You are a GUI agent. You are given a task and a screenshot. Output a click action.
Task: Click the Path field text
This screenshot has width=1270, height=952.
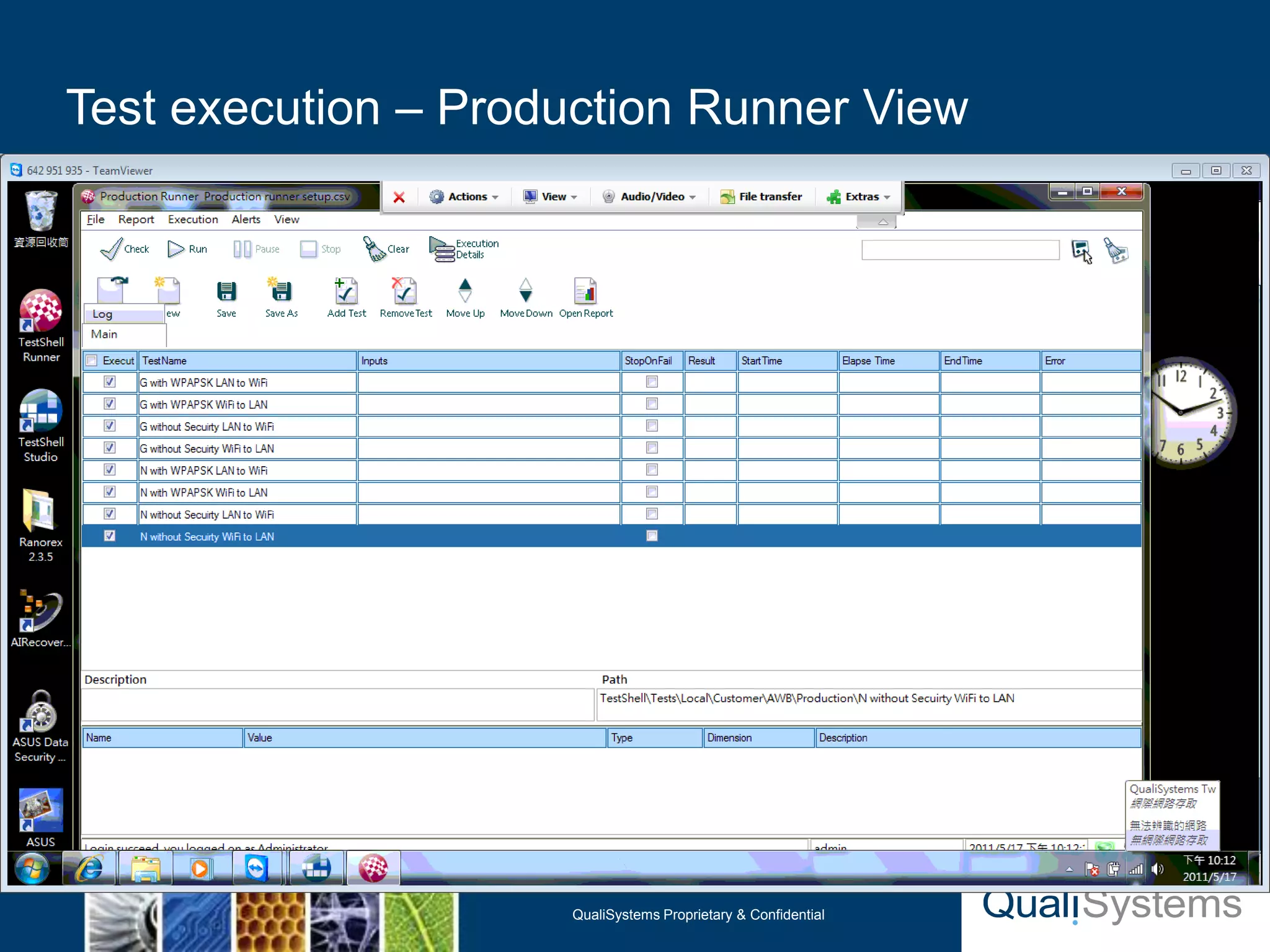[x=807, y=699]
